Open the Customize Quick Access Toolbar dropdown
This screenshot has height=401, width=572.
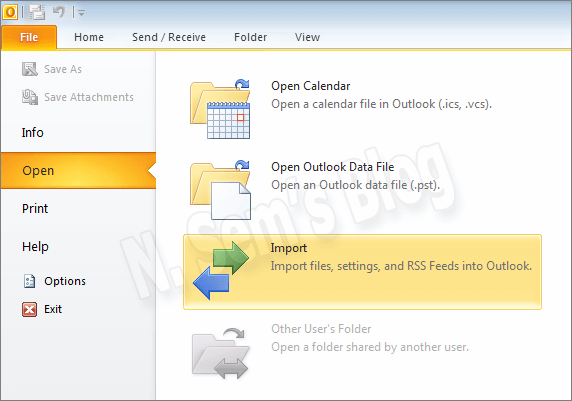(81, 13)
